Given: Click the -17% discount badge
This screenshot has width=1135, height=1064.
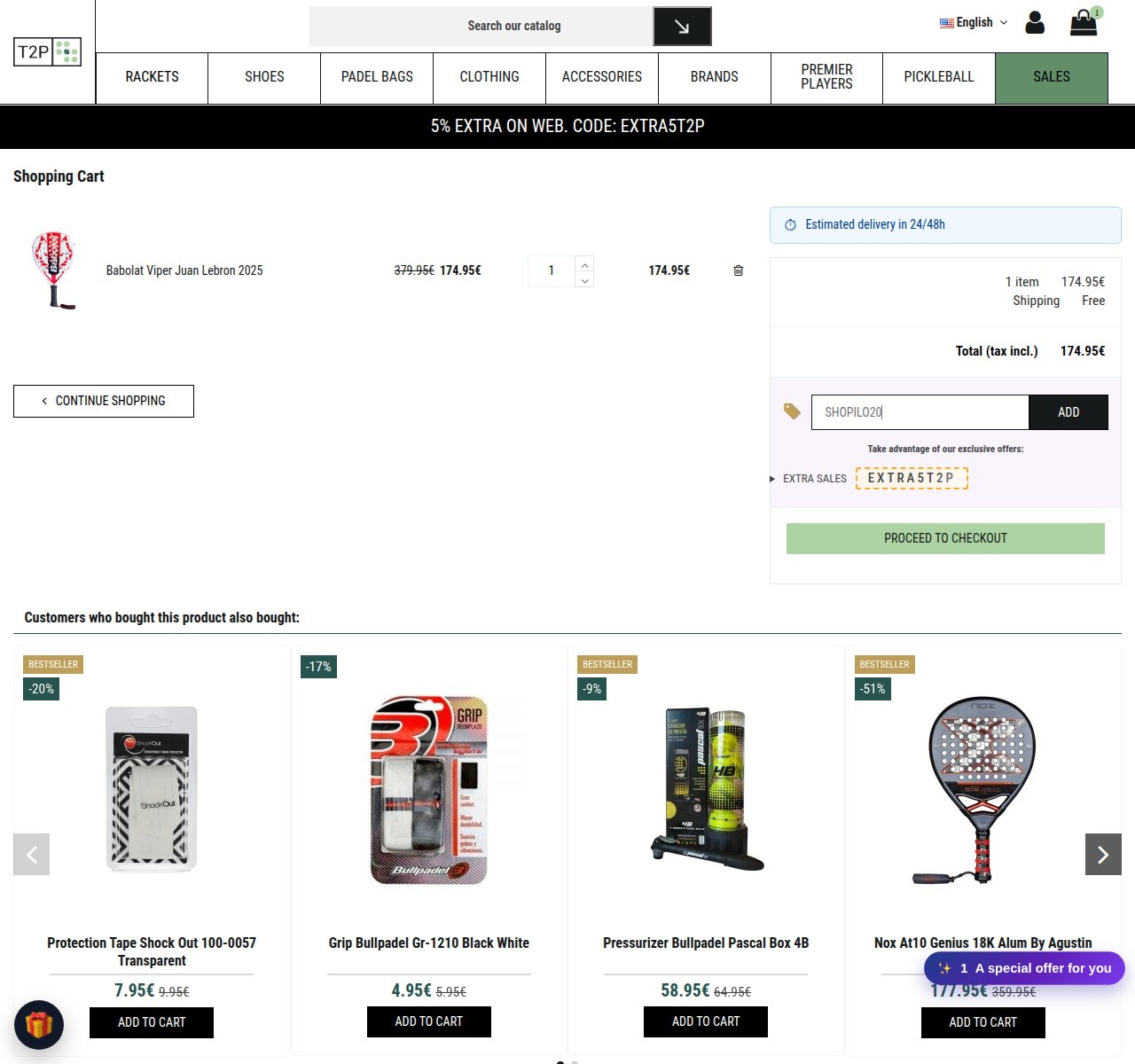Looking at the screenshot, I should click(318, 667).
